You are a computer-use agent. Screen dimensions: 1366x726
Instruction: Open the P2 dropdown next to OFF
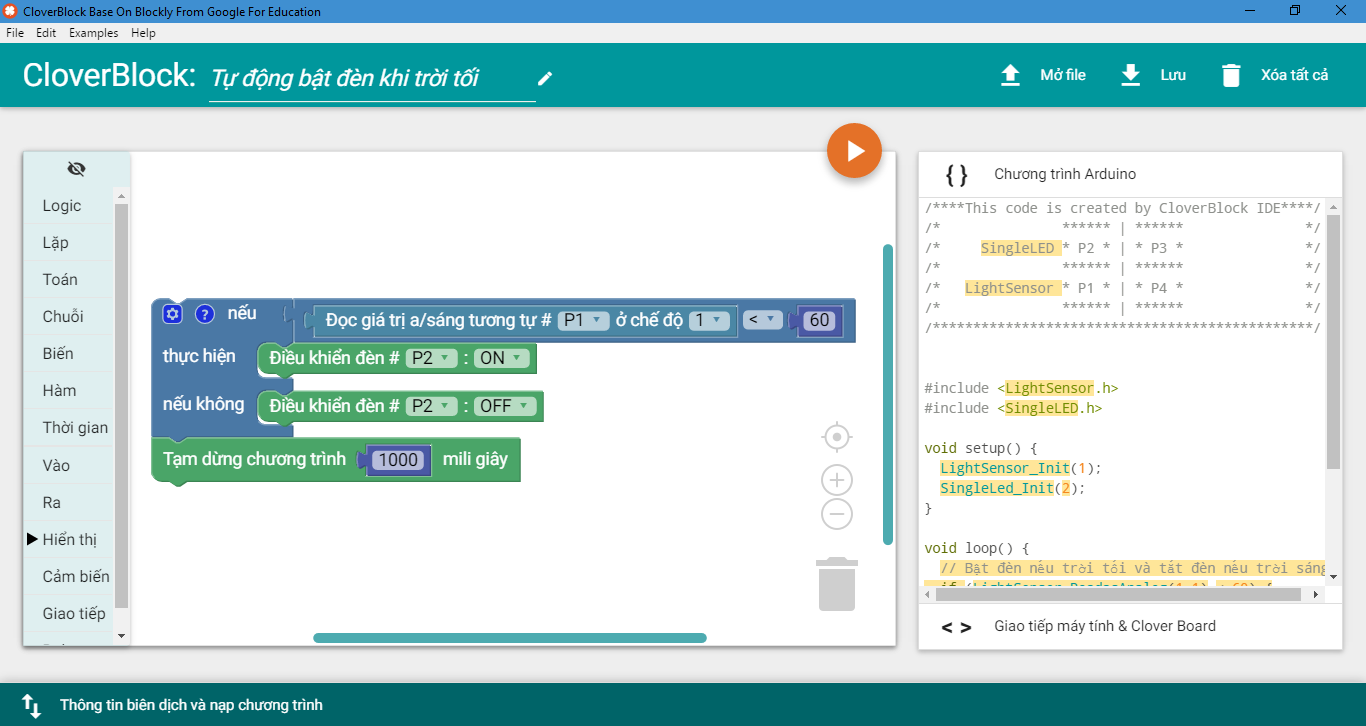point(431,406)
